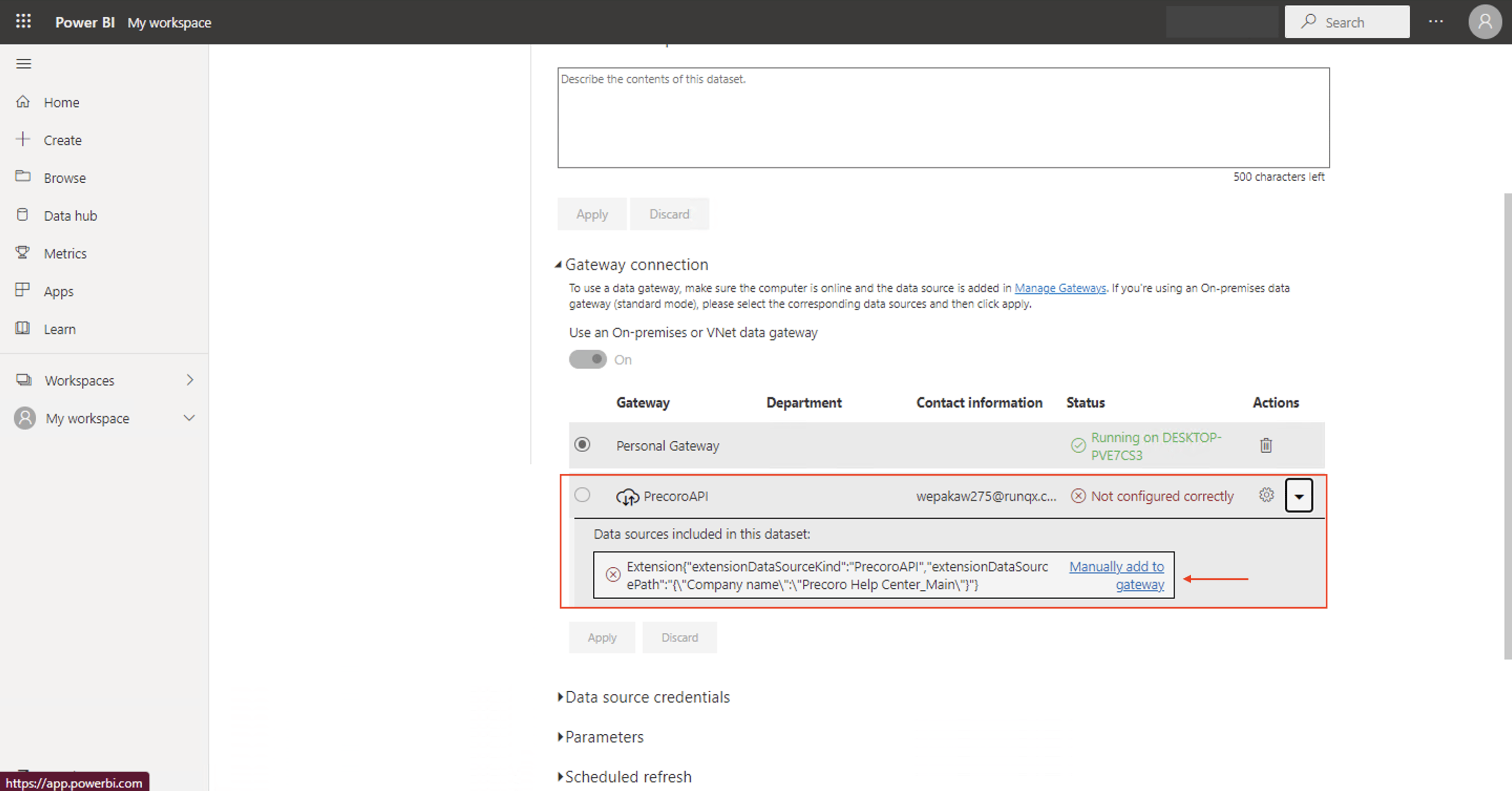Click the Metrics trophy icon

(22, 253)
